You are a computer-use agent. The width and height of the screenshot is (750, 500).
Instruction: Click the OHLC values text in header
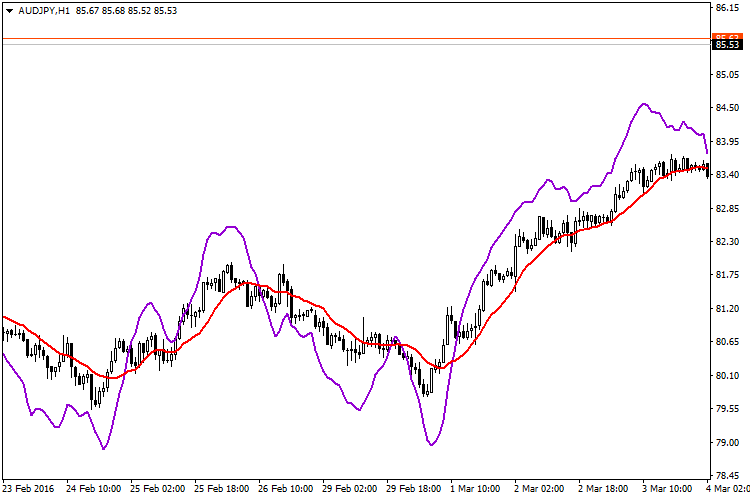125,10
